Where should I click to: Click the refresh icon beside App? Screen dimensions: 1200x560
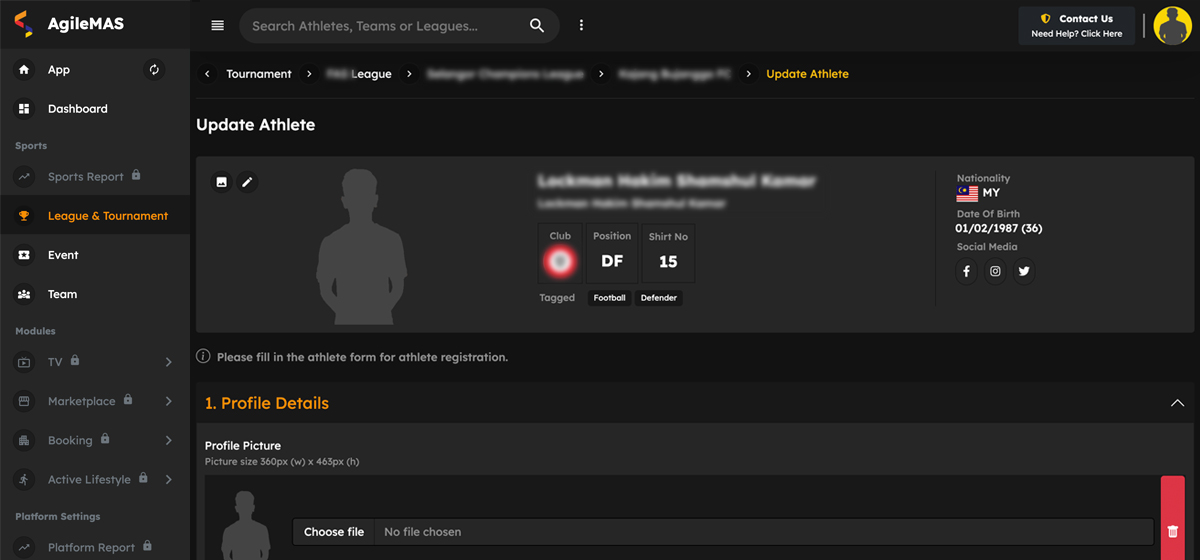[x=154, y=70]
